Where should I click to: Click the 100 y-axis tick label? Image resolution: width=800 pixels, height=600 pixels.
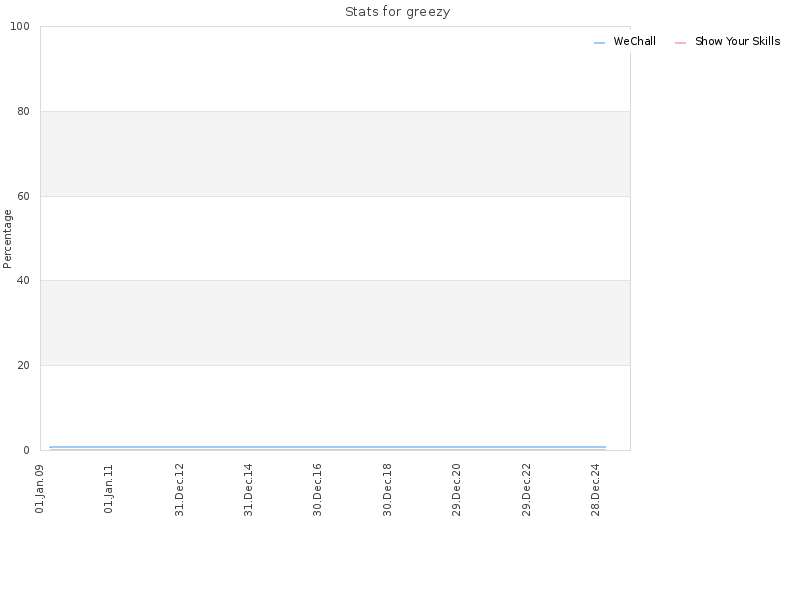[x=20, y=27]
